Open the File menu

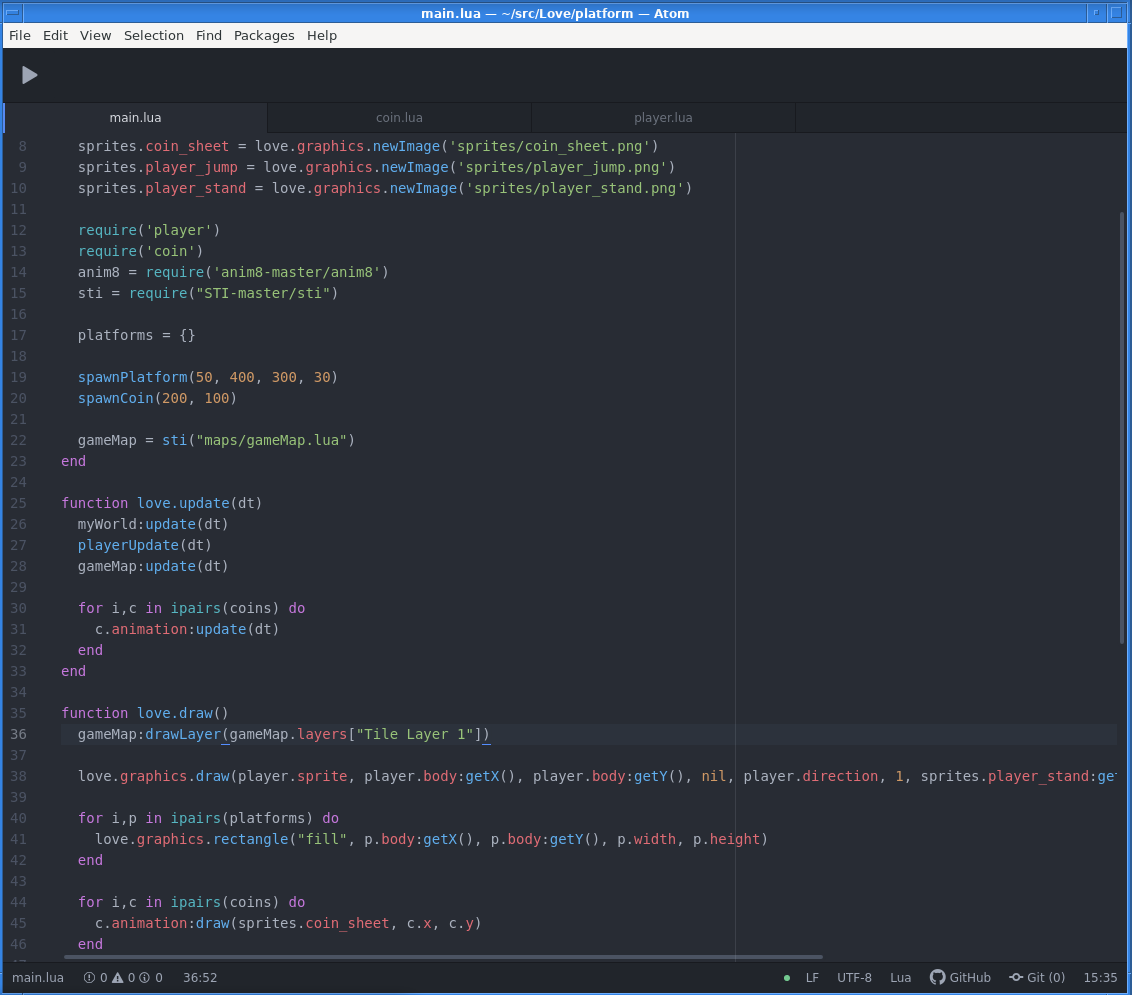[x=19, y=35]
